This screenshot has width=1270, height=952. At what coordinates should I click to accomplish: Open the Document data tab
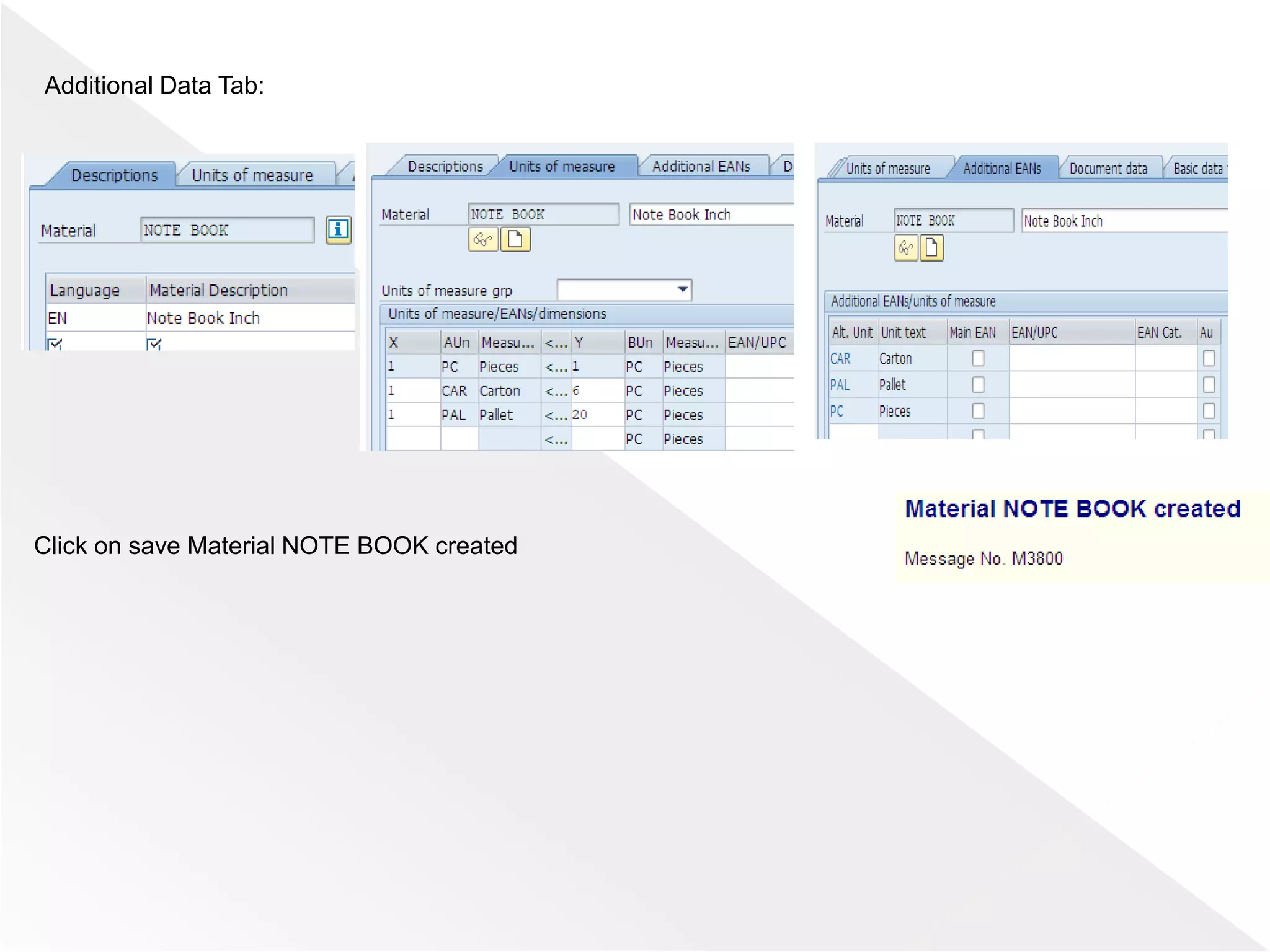click(1108, 169)
